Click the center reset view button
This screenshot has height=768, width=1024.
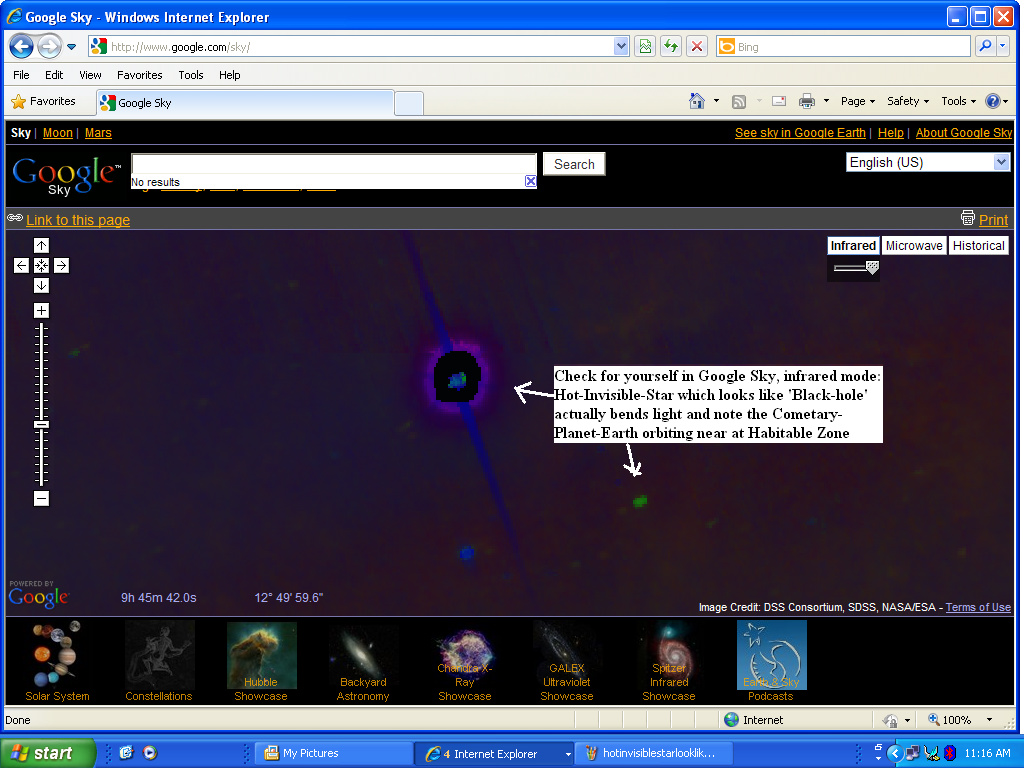pyautogui.click(x=41, y=266)
